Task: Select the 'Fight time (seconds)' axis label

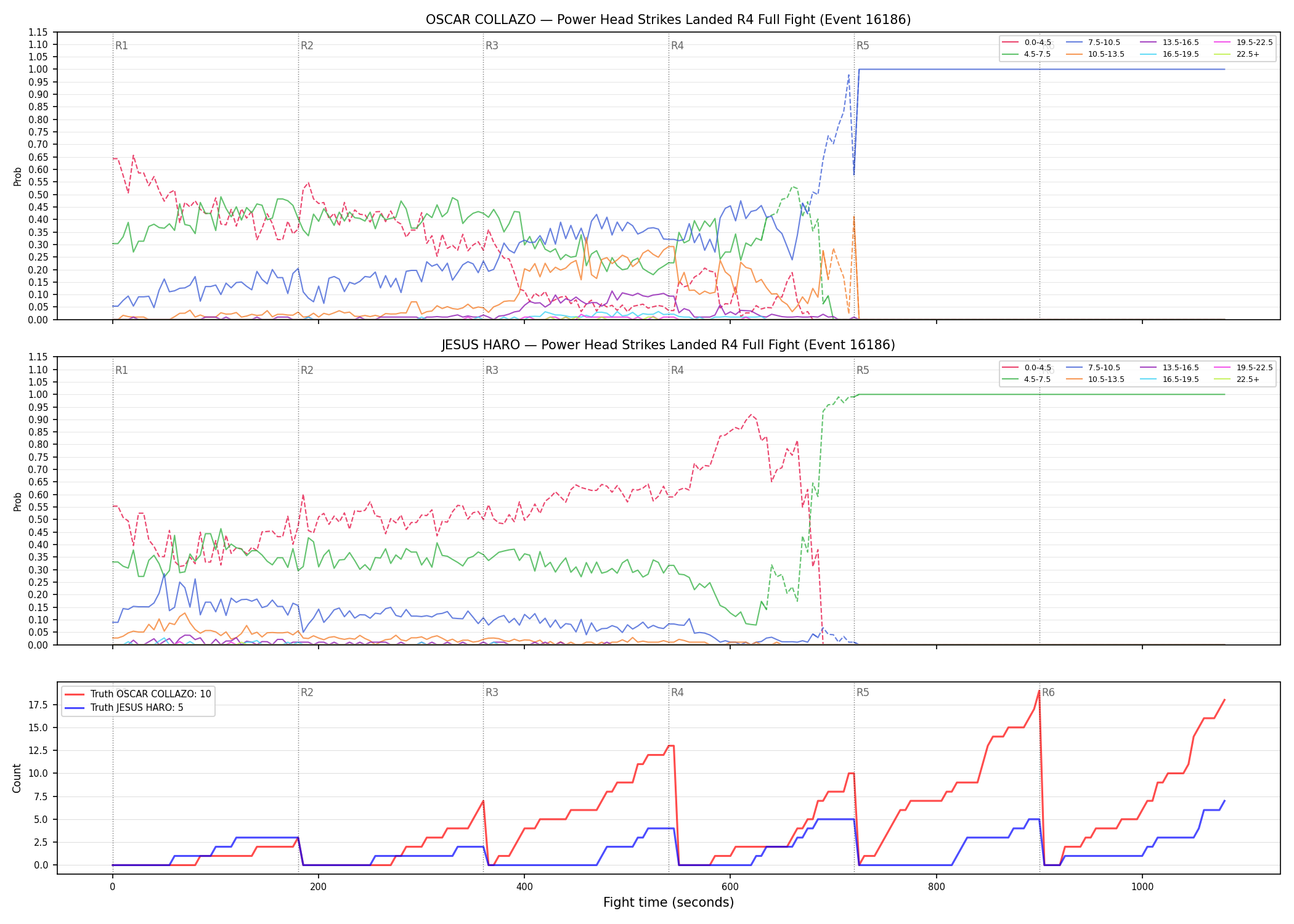Action: pyautogui.click(x=669, y=902)
